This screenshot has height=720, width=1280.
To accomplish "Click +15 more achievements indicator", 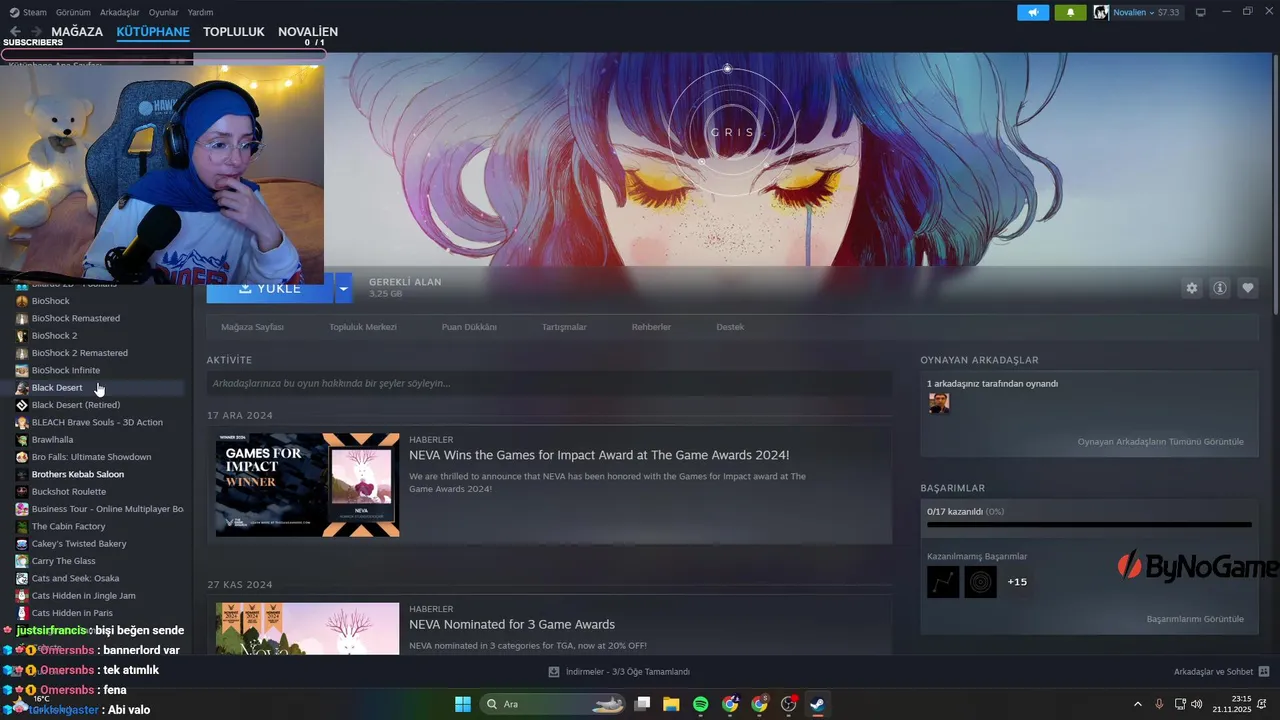I will coord(1017,582).
